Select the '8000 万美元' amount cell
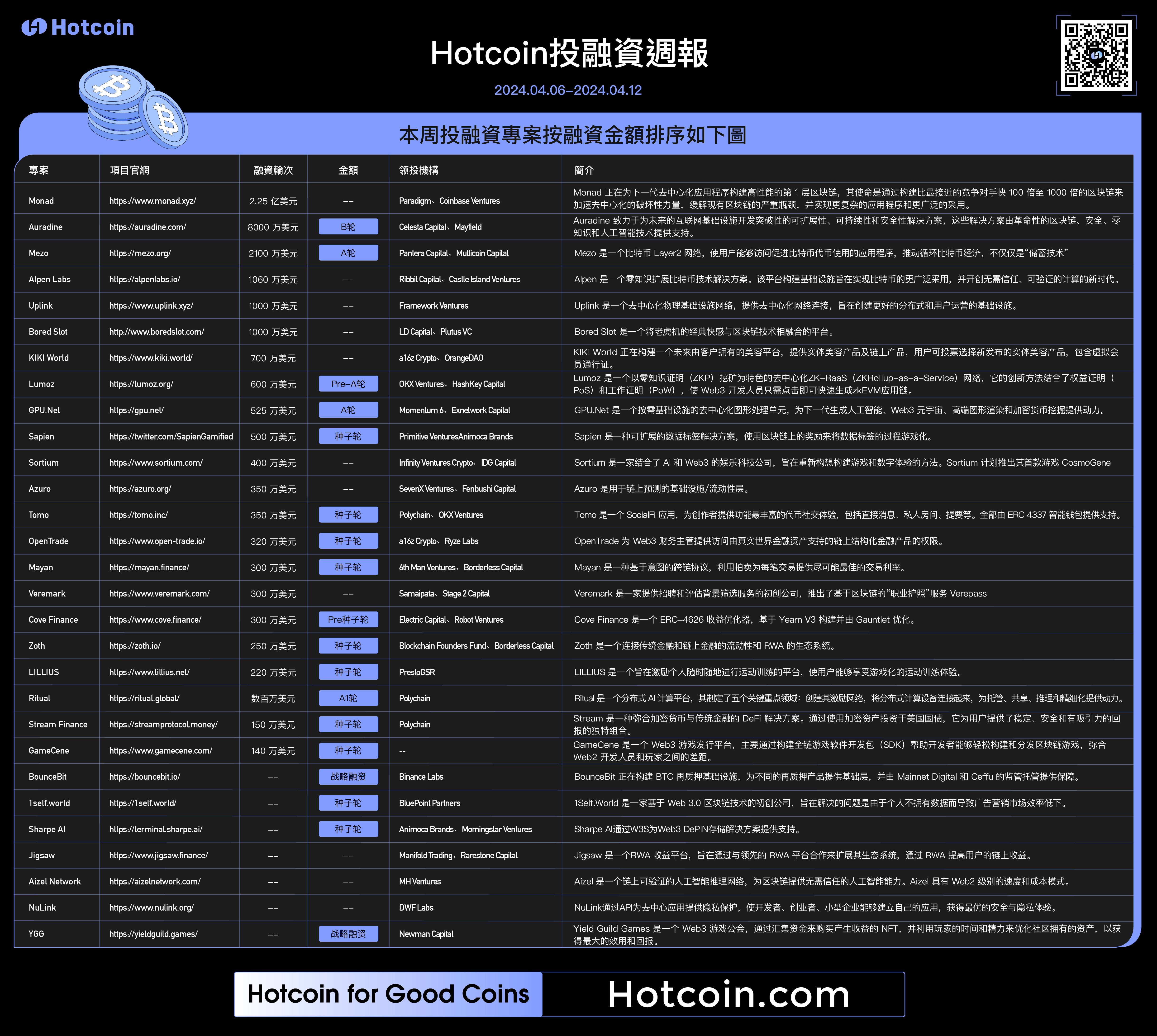This screenshot has height=1036, width=1157. [x=273, y=227]
